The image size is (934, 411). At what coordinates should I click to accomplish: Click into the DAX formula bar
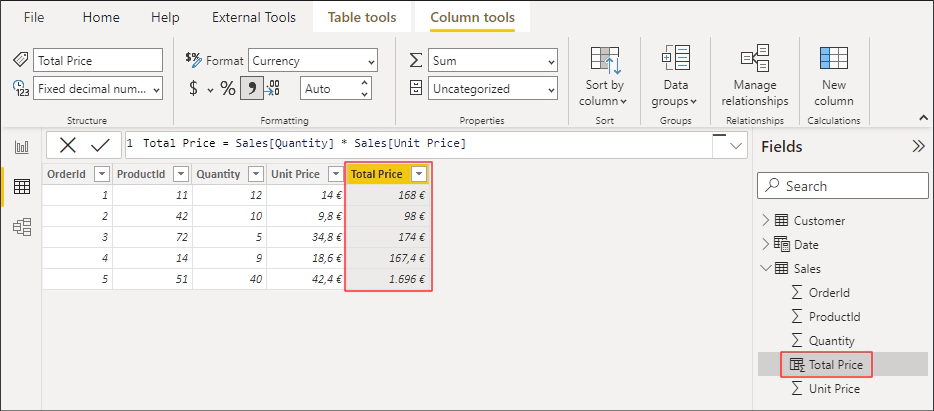coord(417,145)
